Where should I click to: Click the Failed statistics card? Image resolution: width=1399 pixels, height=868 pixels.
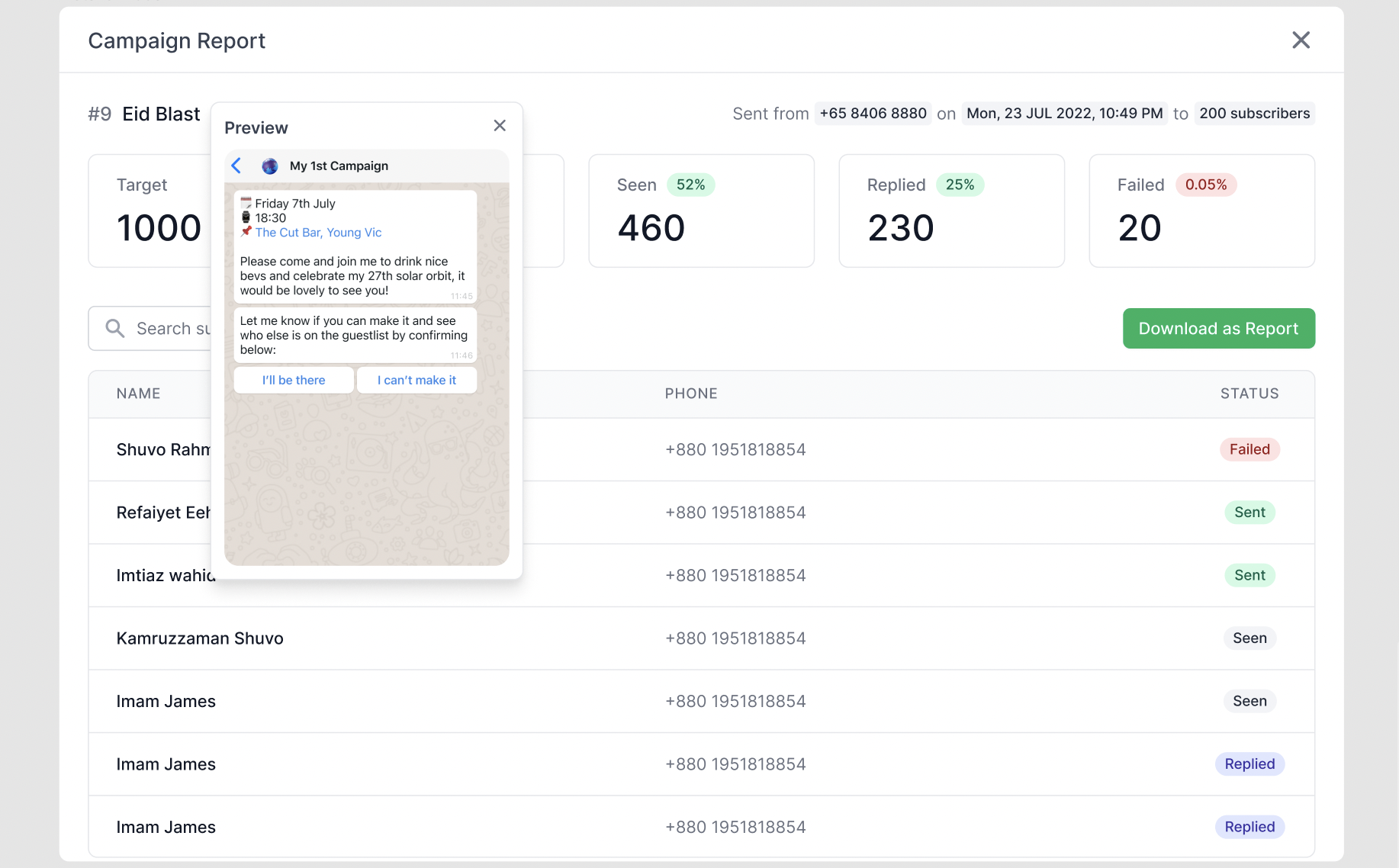point(1201,211)
